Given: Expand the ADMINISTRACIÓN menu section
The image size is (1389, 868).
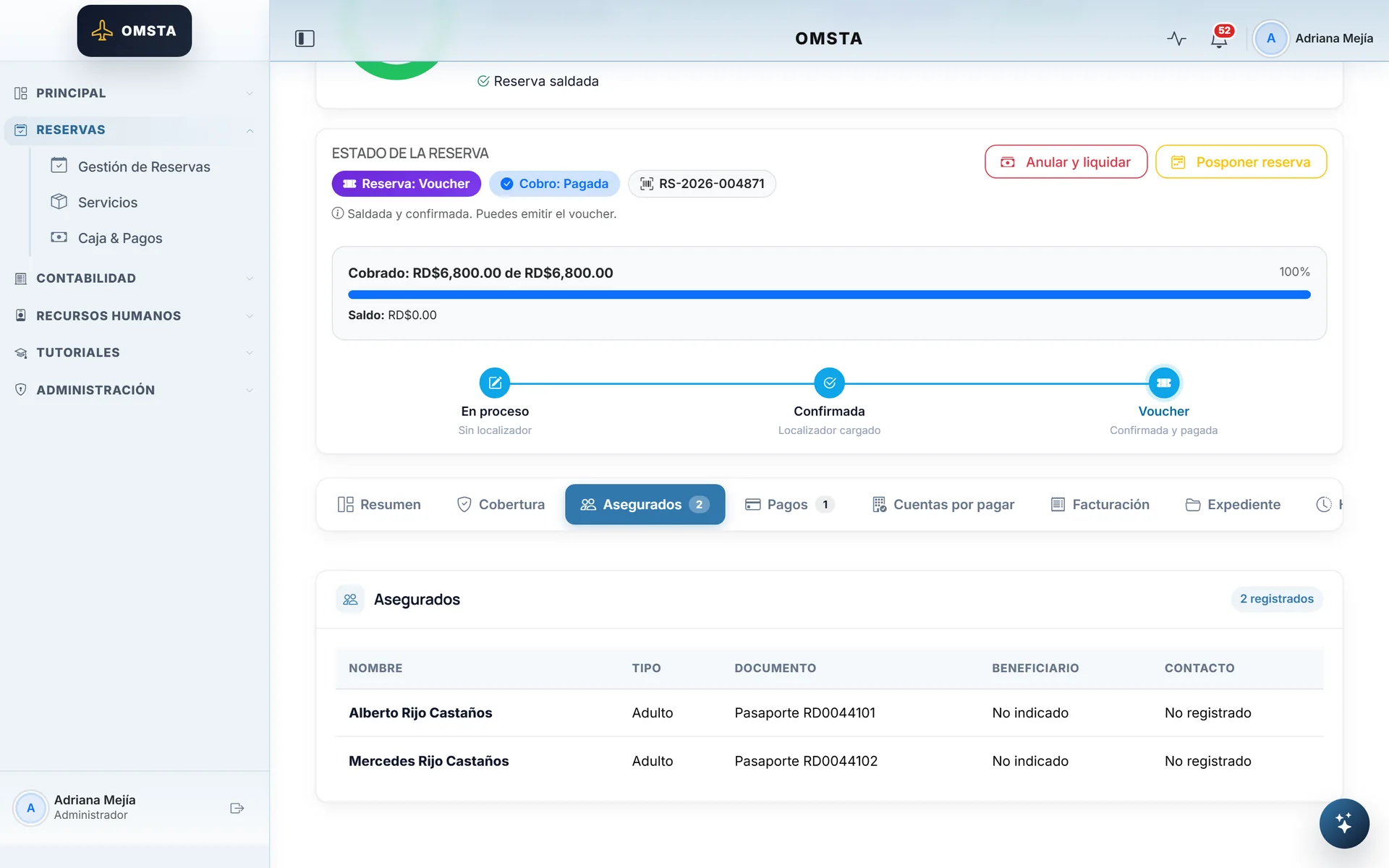Looking at the screenshot, I should (135, 390).
